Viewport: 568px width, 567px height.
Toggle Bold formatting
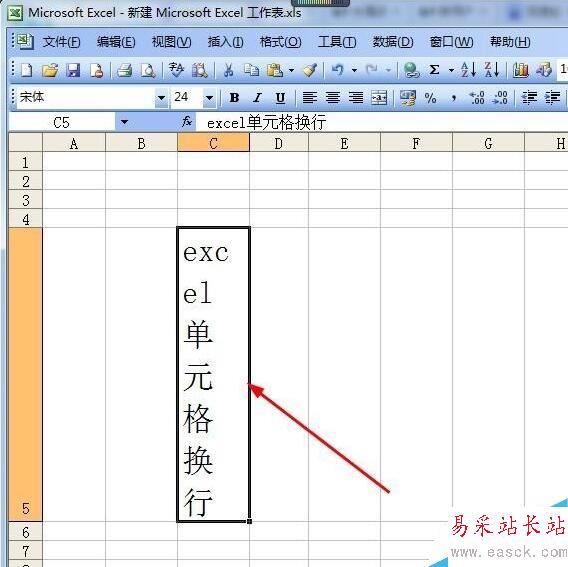pyautogui.click(x=234, y=97)
